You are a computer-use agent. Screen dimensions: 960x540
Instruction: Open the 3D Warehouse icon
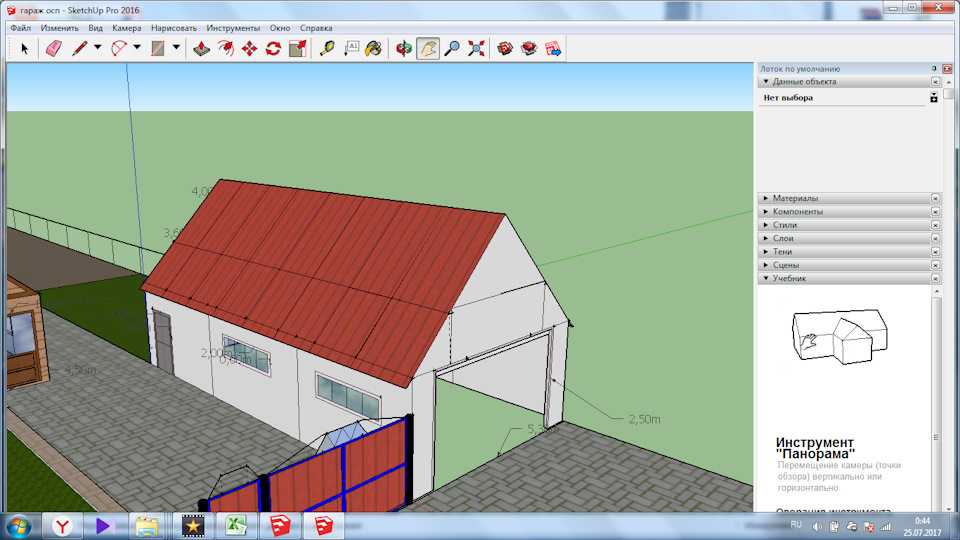pyautogui.click(x=505, y=48)
